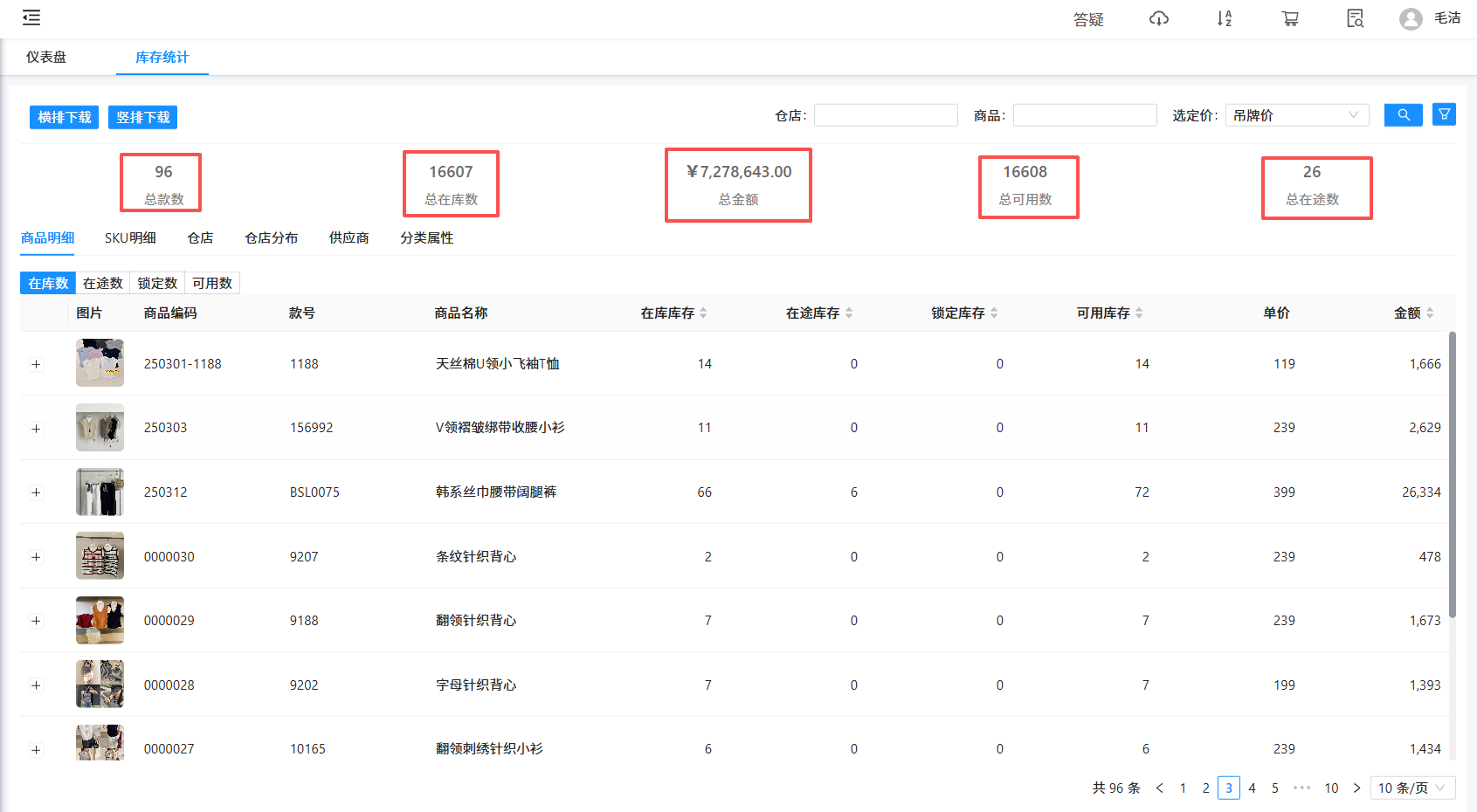
Task: Click the 仓店 input field
Action: pos(886,115)
